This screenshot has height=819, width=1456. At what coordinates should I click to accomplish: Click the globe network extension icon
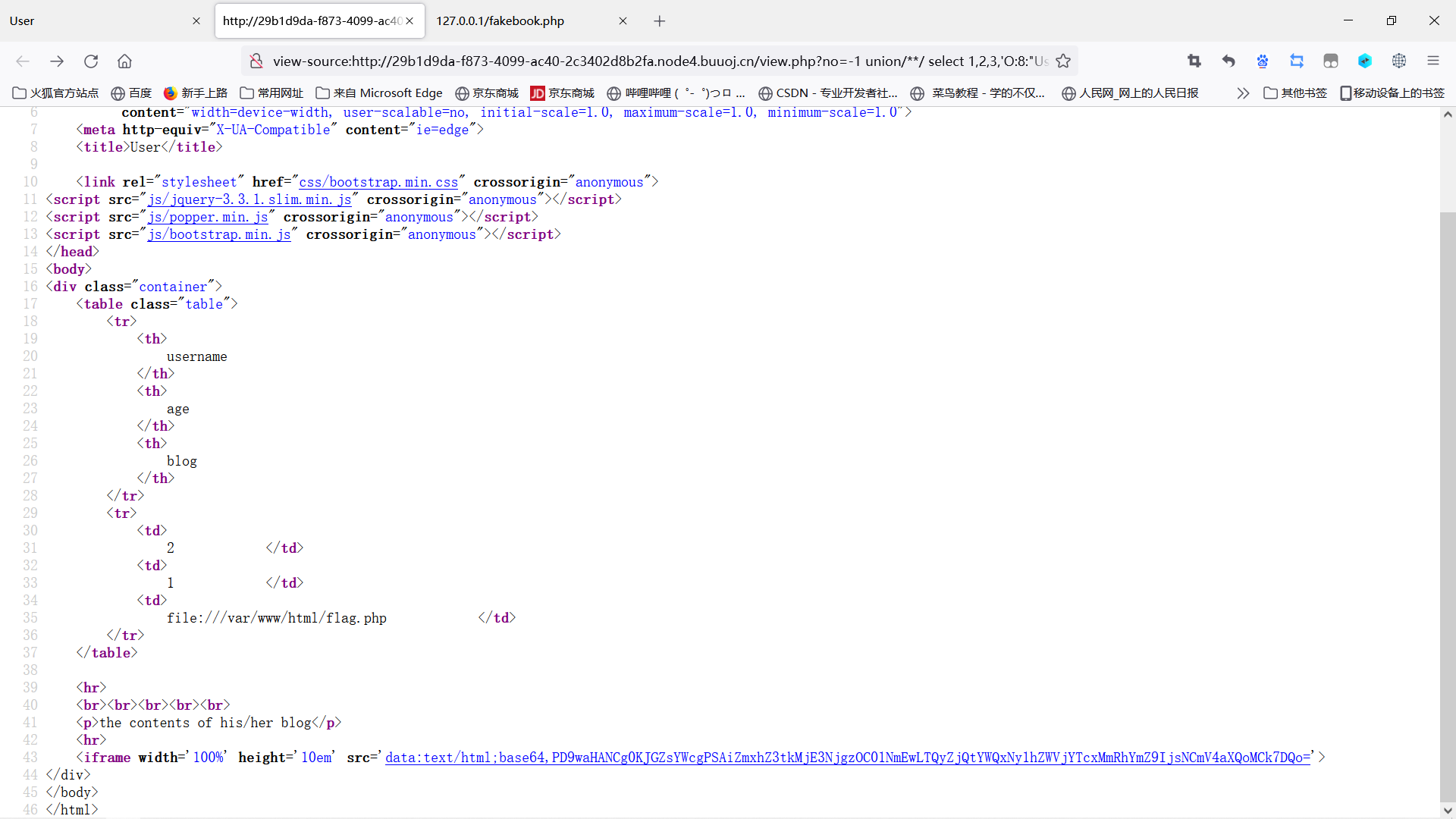coord(1399,61)
